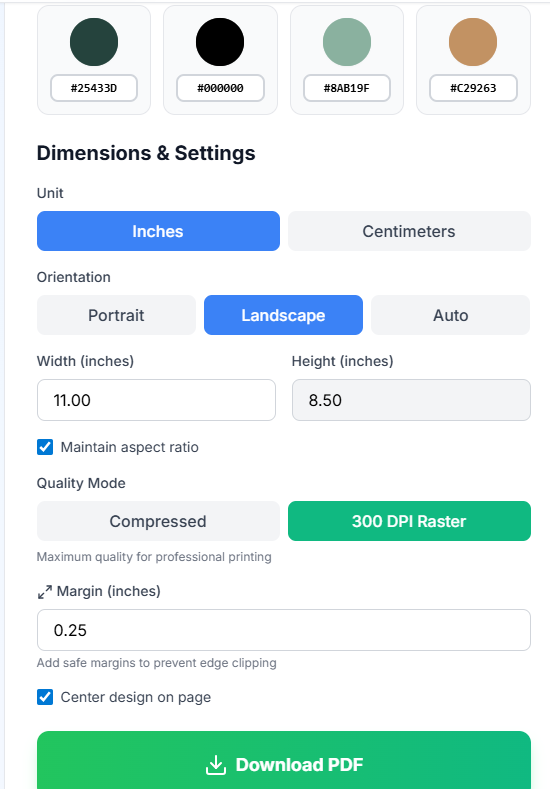Click the Orientation label
550x789 pixels.
coord(73,277)
